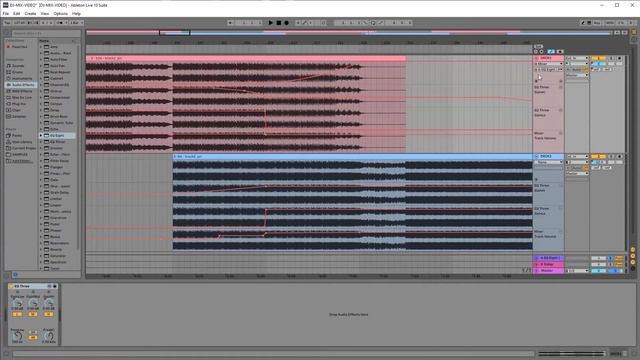This screenshot has height=360, width=640.
Task: Toggle the EQ Three device activator
Action: 11,286
